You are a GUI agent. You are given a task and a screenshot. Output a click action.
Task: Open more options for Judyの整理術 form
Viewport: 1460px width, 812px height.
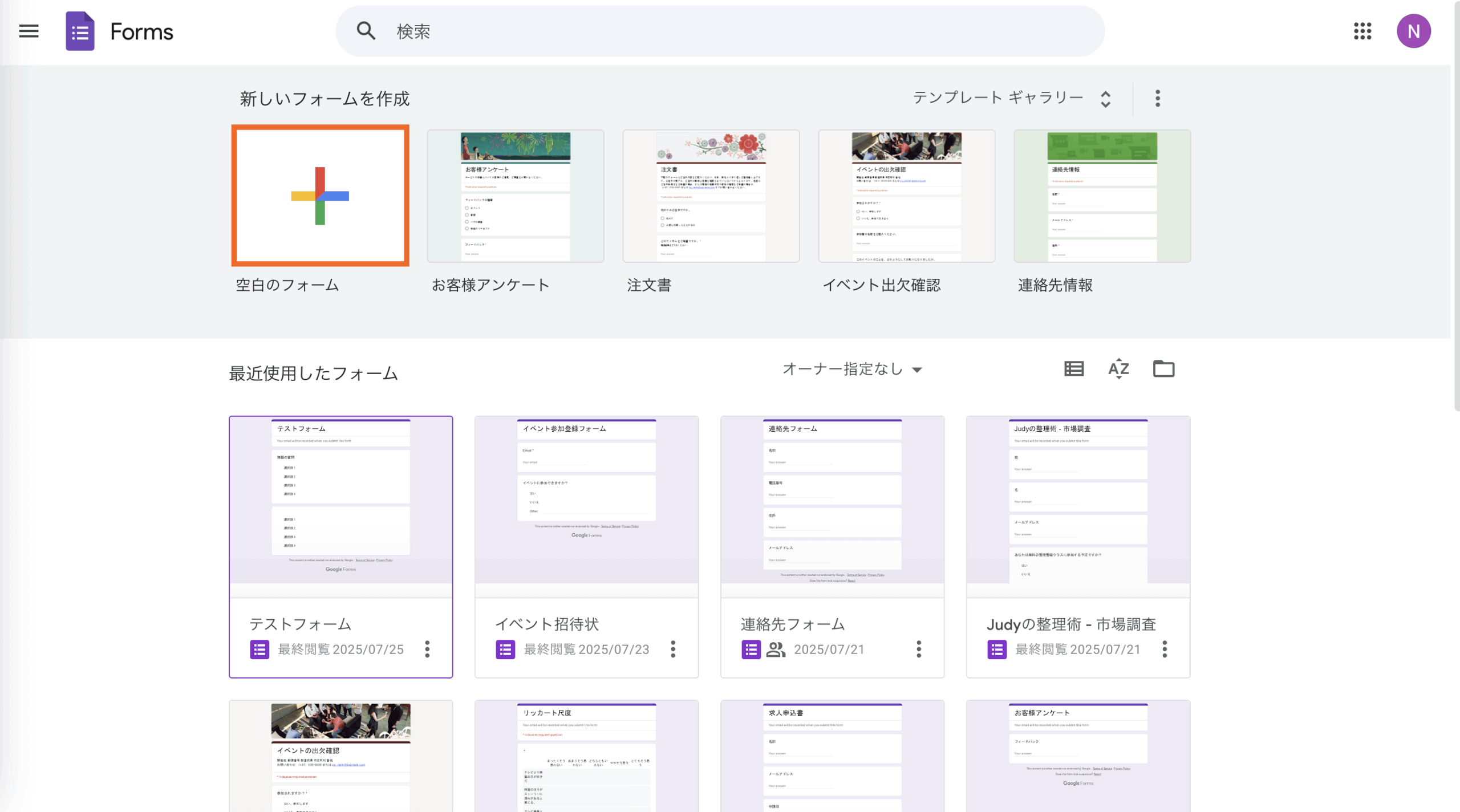tap(1165, 649)
